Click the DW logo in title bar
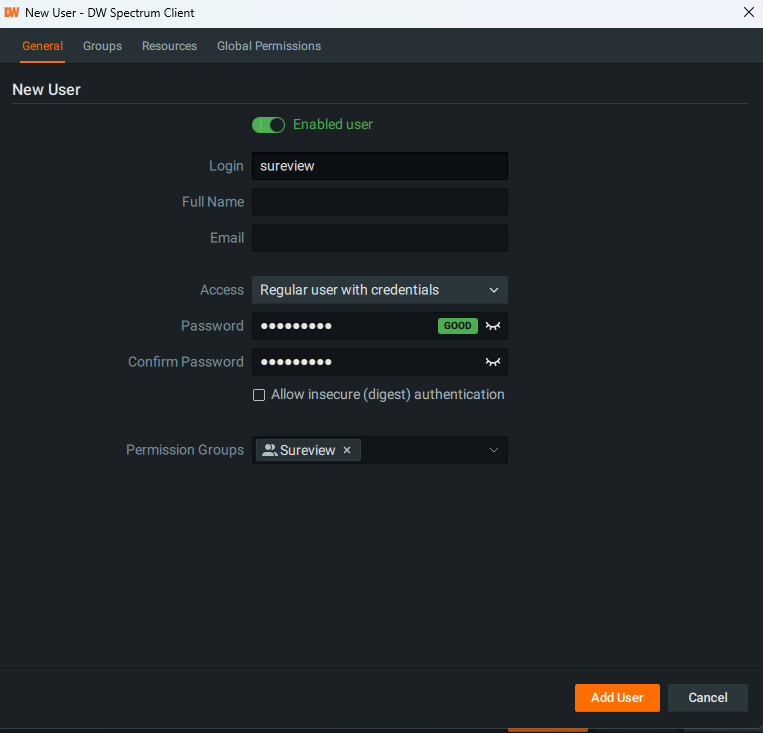Viewport: 763px width, 733px height. pyautogui.click(x=12, y=12)
